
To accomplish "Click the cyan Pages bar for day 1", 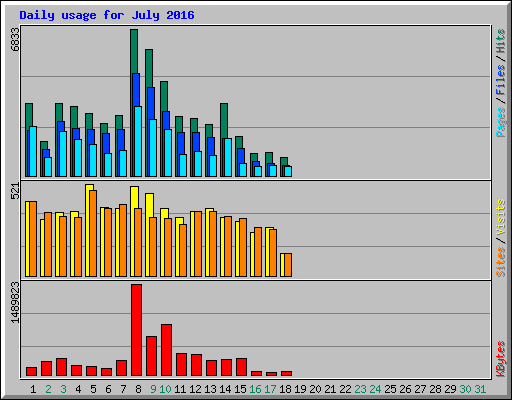I will coord(33,151).
